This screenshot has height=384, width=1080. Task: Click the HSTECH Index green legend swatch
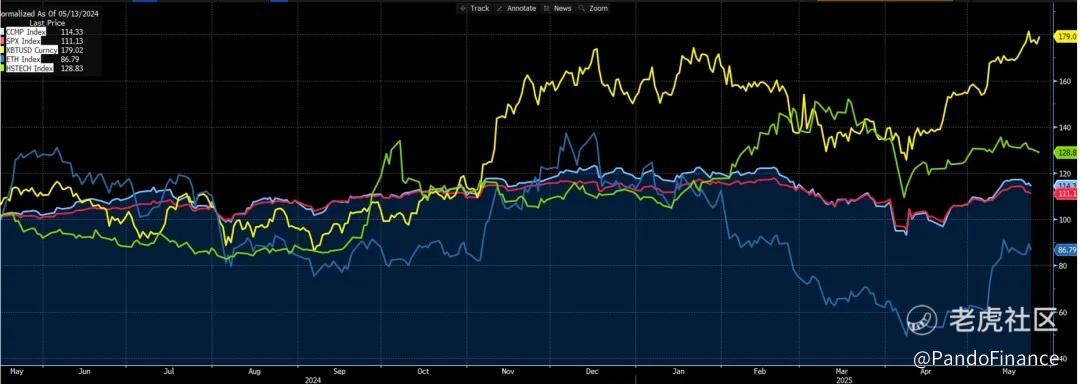point(3,69)
